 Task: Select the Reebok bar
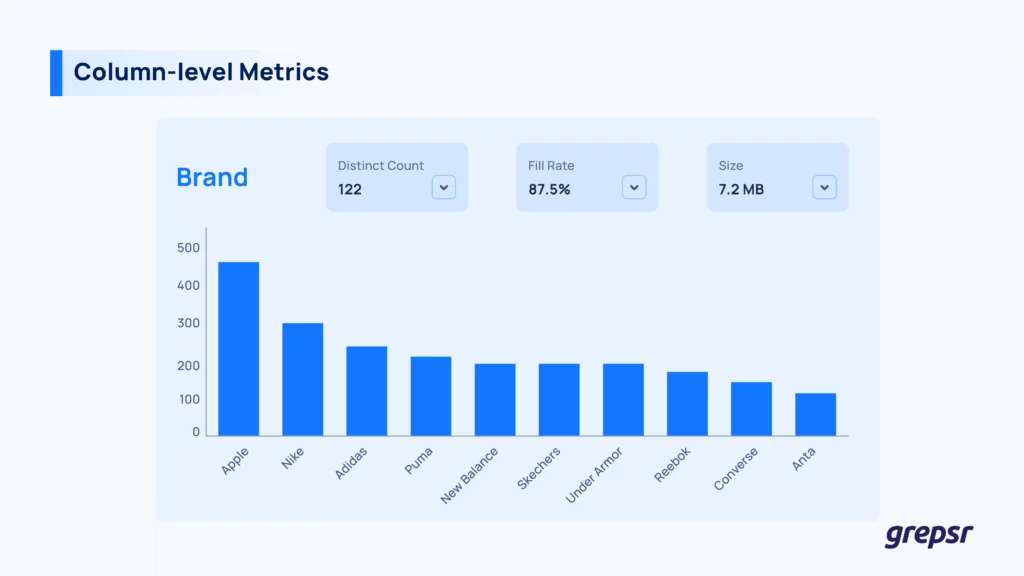[687, 404]
